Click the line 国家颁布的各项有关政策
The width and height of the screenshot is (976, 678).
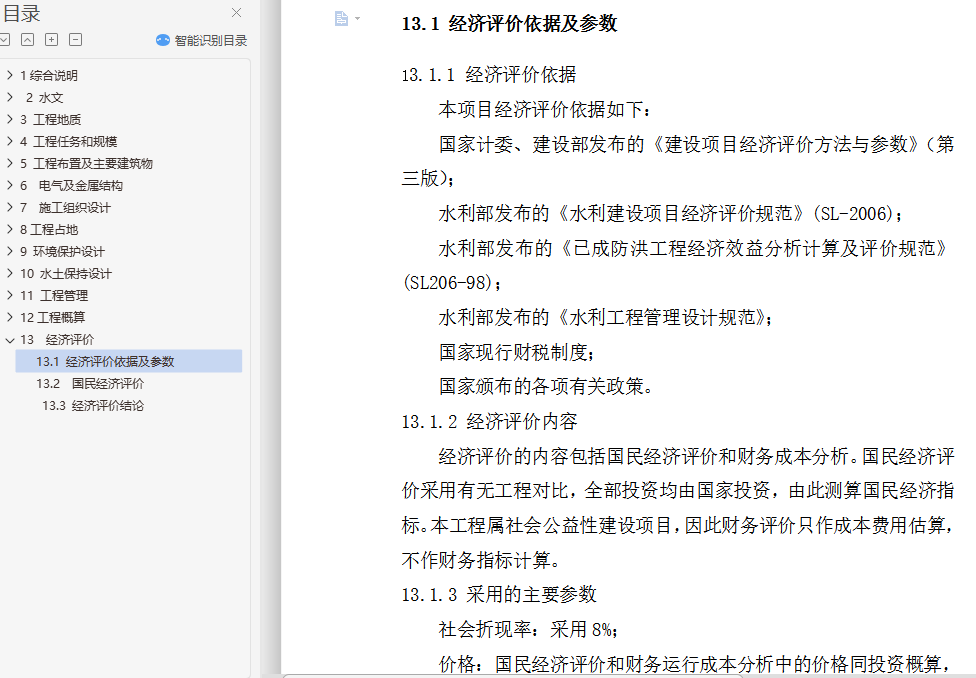click(547, 387)
